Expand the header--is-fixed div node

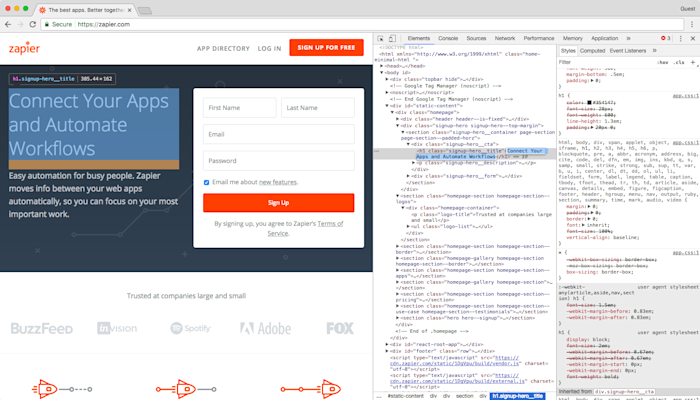point(398,119)
